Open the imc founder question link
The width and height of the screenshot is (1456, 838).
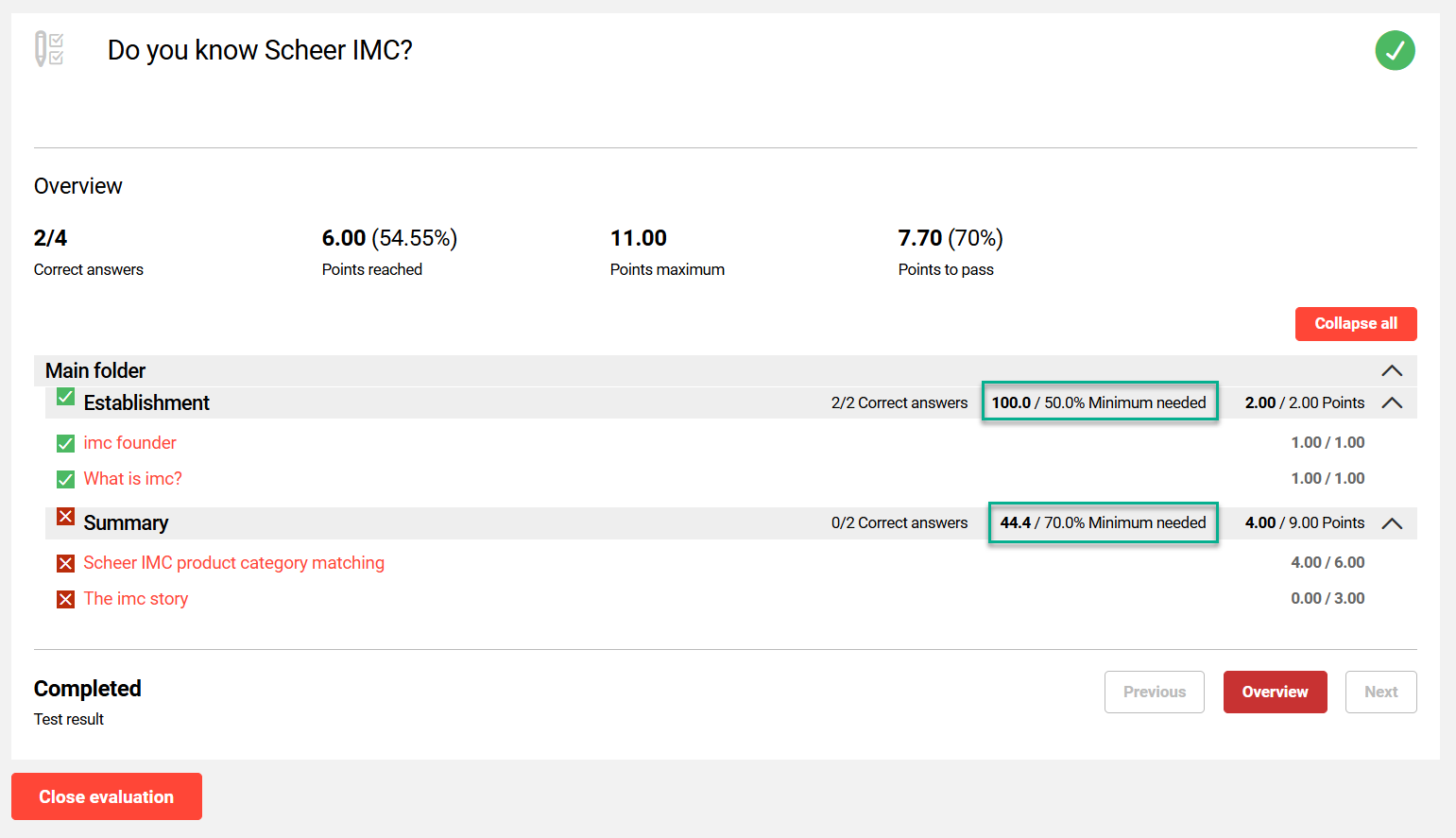pyautogui.click(x=129, y=442)
